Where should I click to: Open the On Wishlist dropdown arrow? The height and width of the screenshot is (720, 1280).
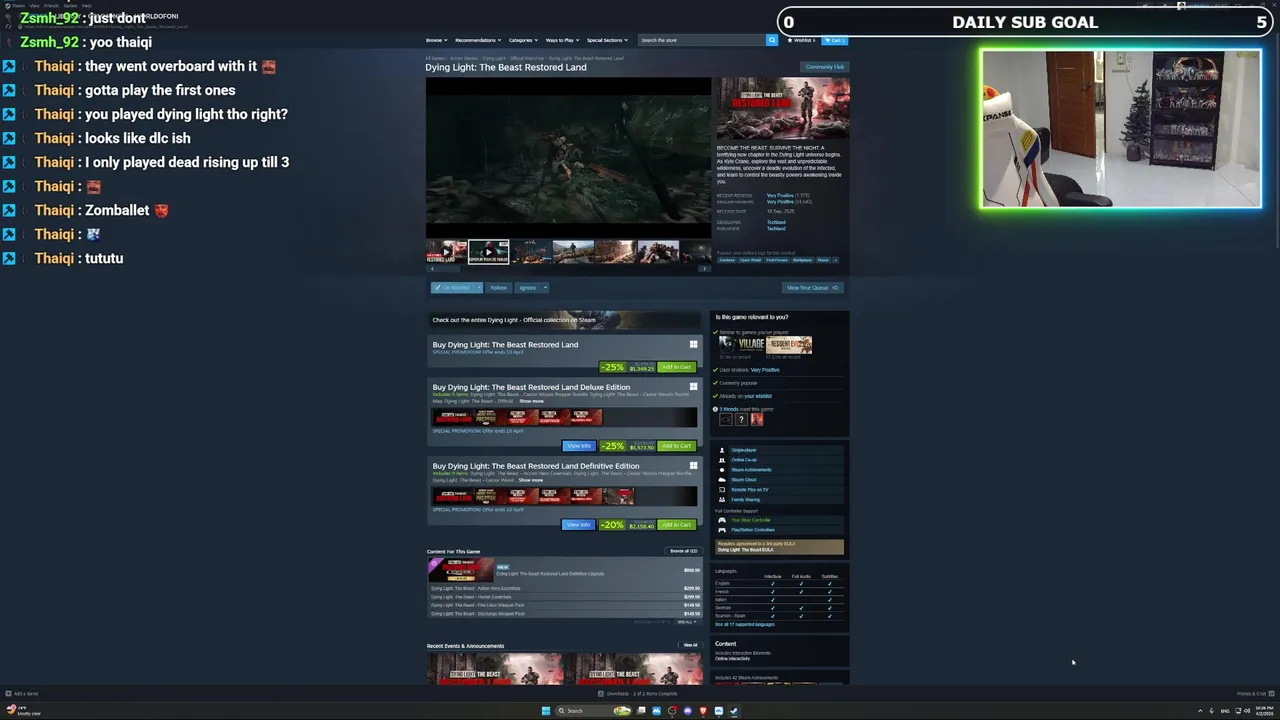point(479,288)
